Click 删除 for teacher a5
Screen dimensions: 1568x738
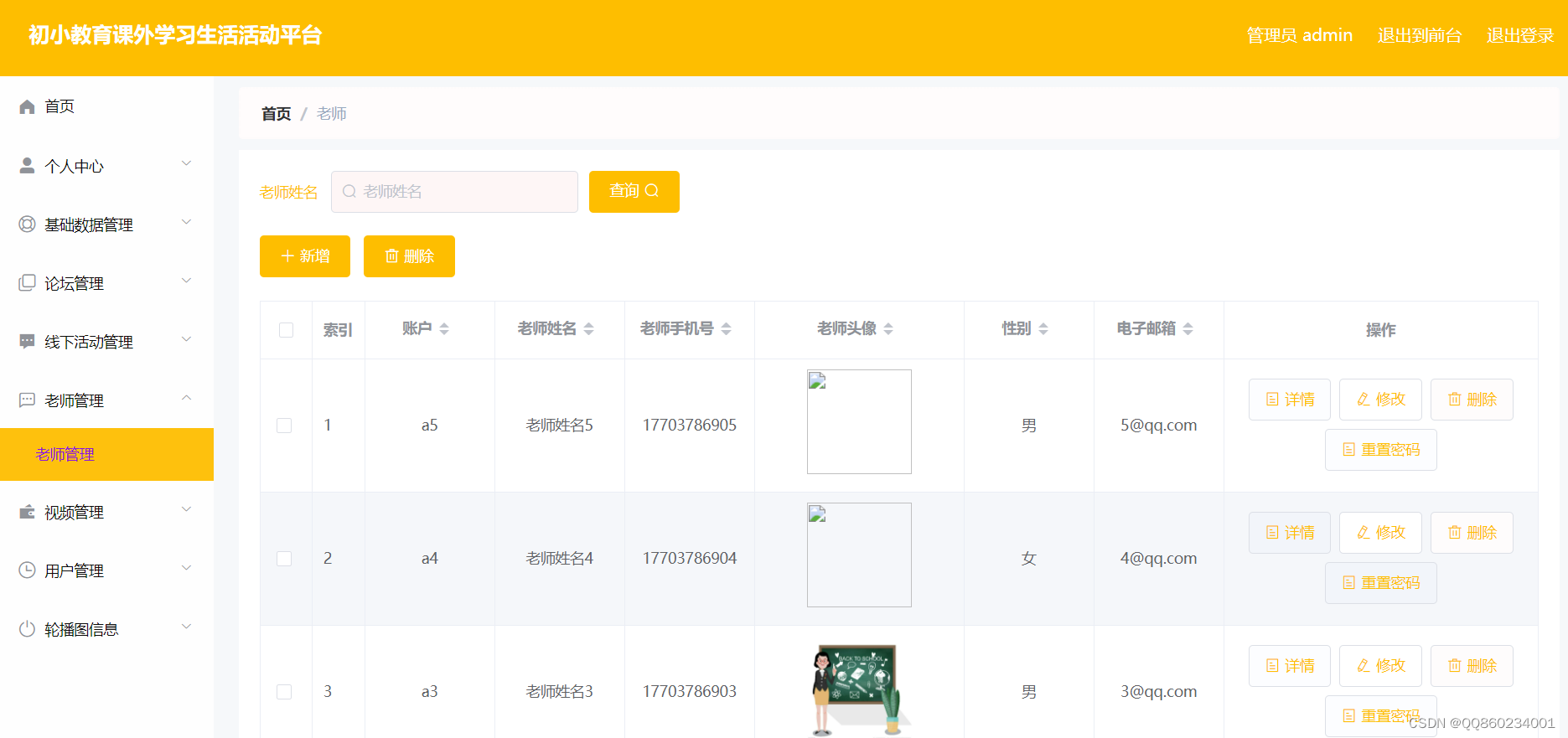(x=1472, y=400)
